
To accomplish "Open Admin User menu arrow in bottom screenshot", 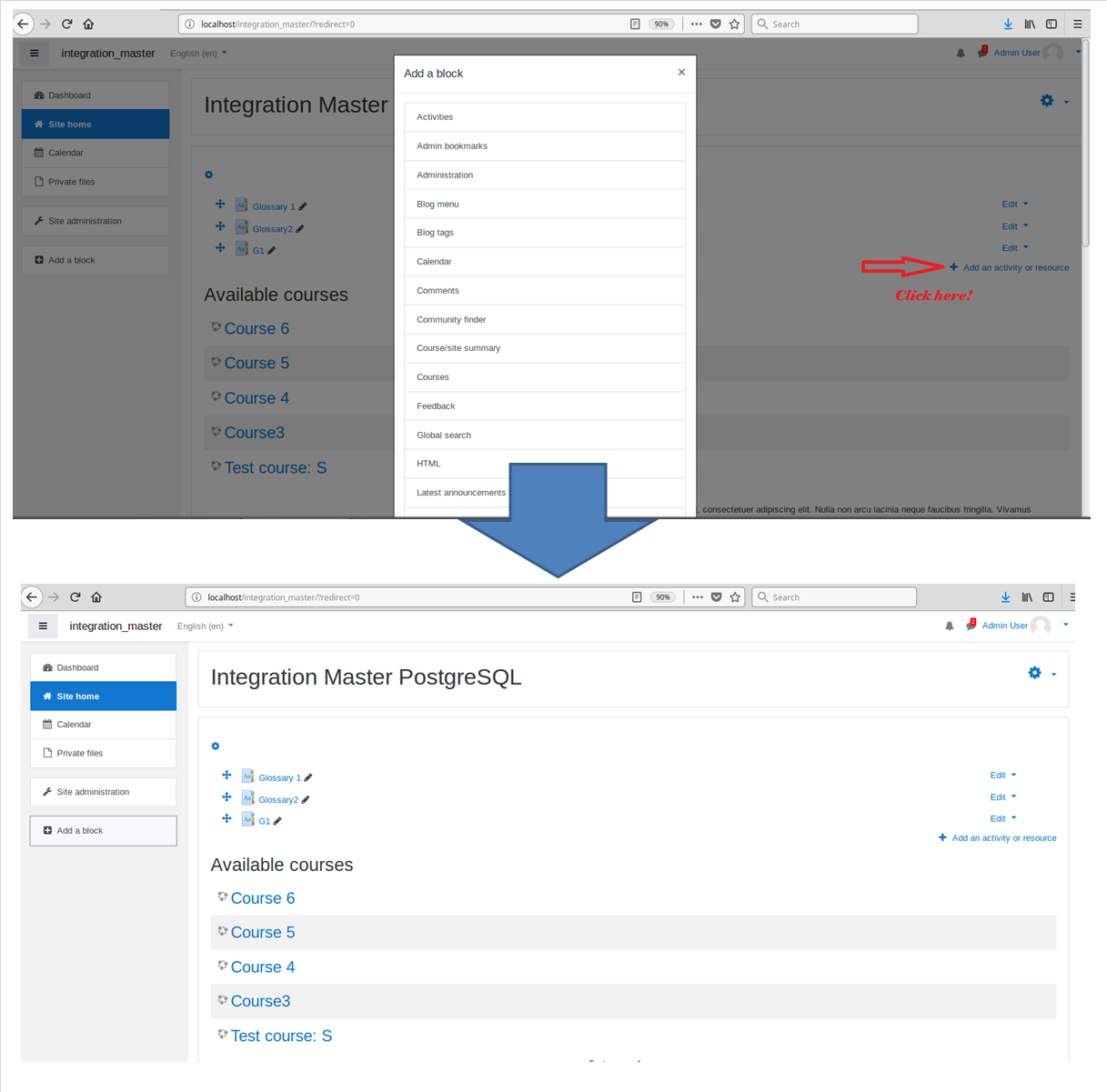I will 1066,625.
